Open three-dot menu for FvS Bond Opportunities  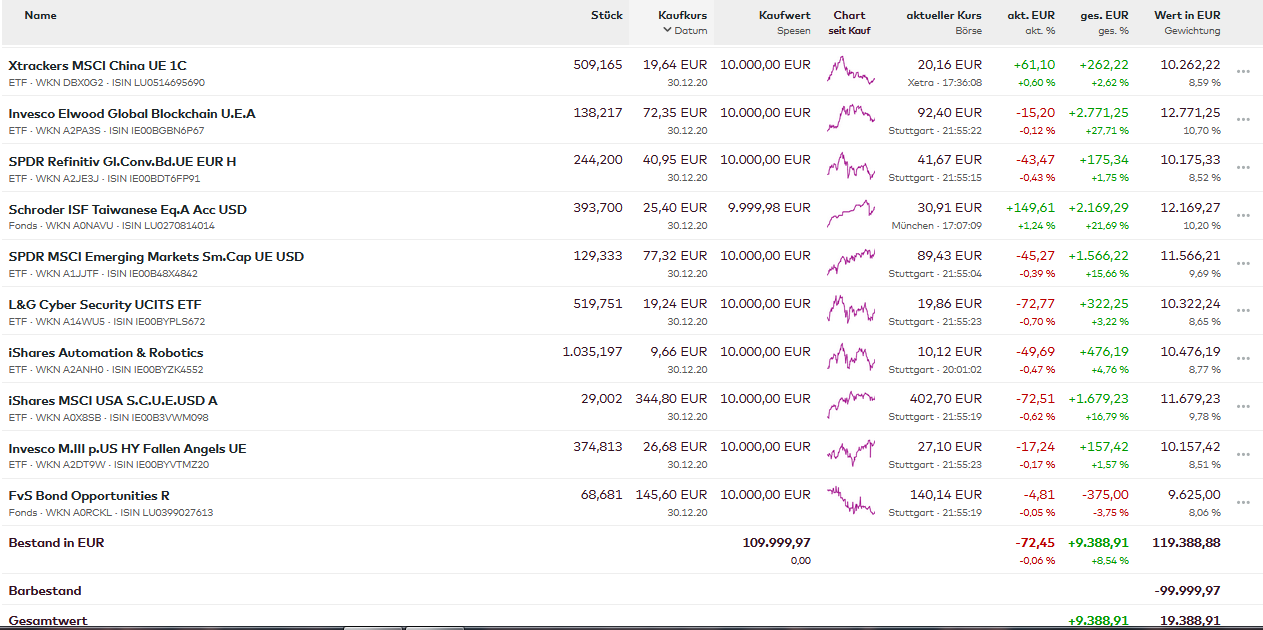pos(1243,502)
